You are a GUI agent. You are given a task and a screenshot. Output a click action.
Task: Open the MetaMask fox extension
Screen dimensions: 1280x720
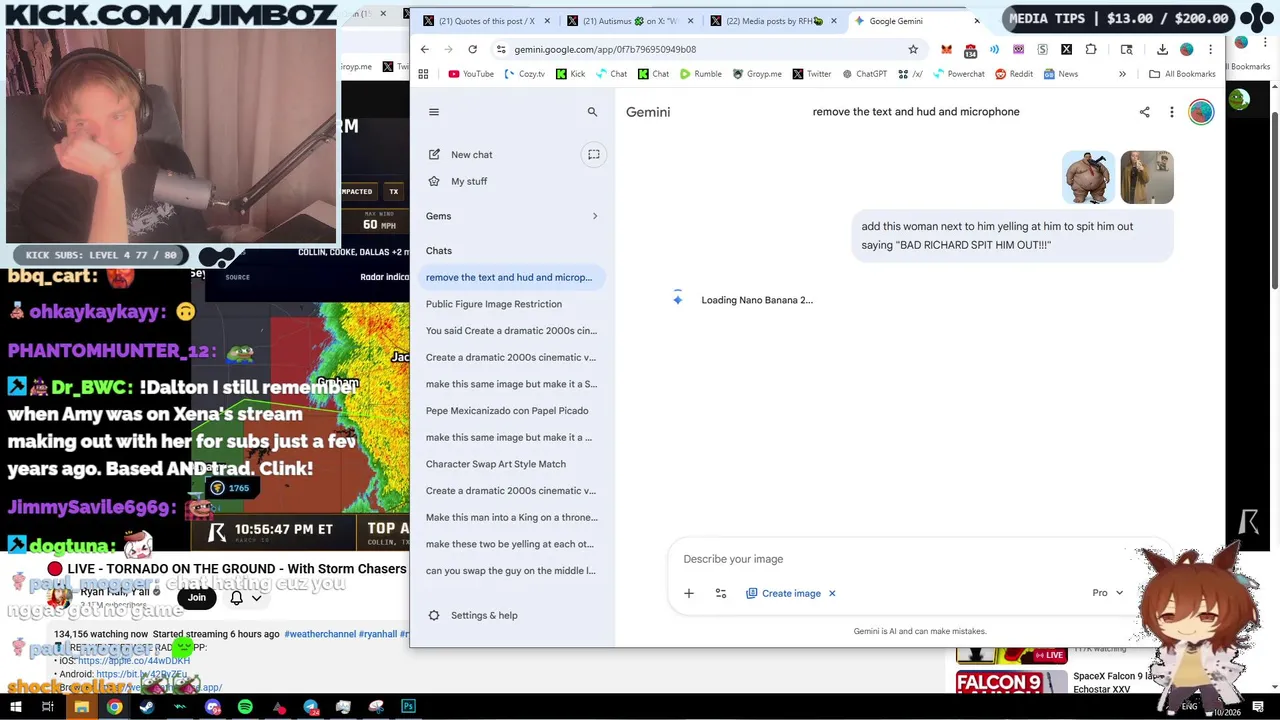pyautogui.click(x=946, y=49)
